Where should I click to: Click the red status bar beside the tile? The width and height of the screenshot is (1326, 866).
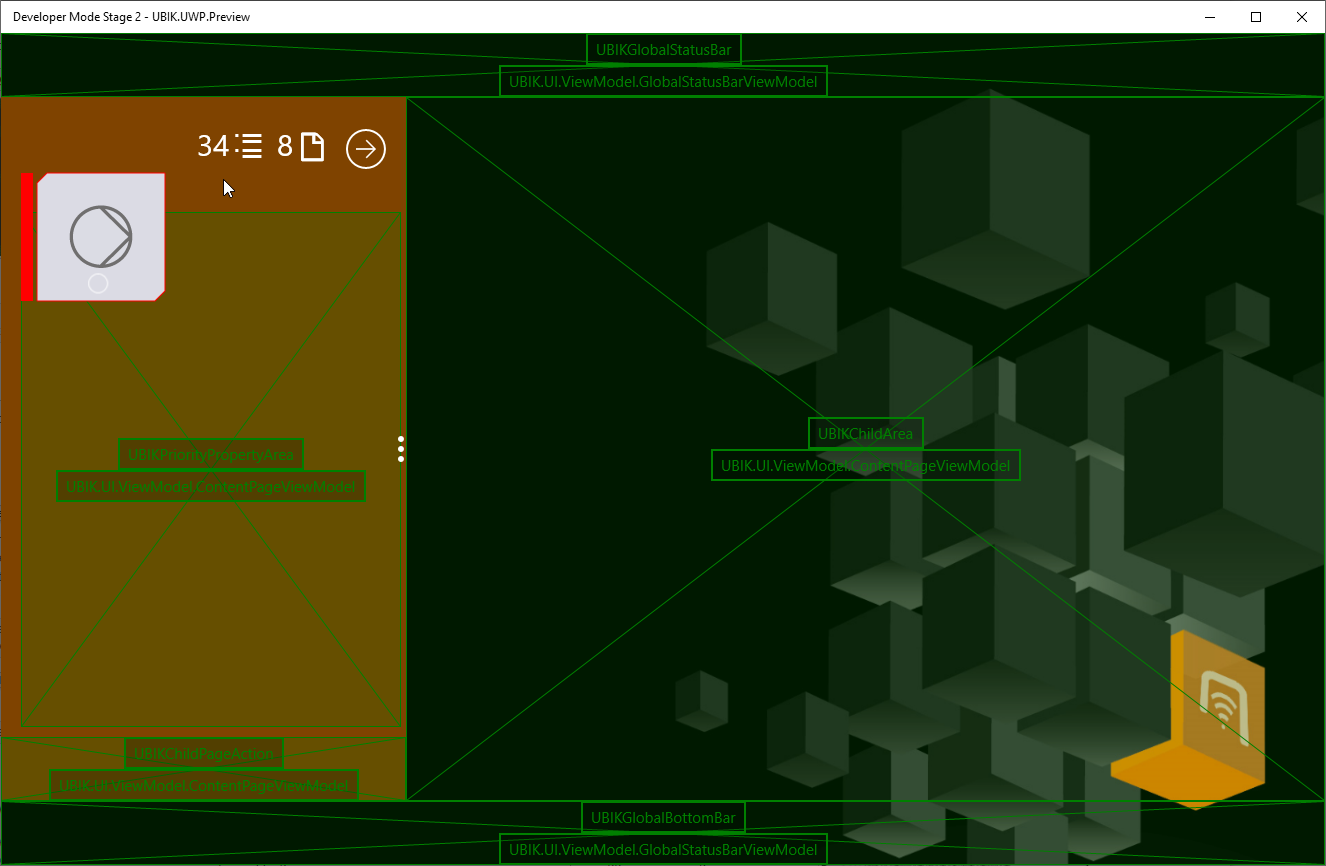point(28,237)
